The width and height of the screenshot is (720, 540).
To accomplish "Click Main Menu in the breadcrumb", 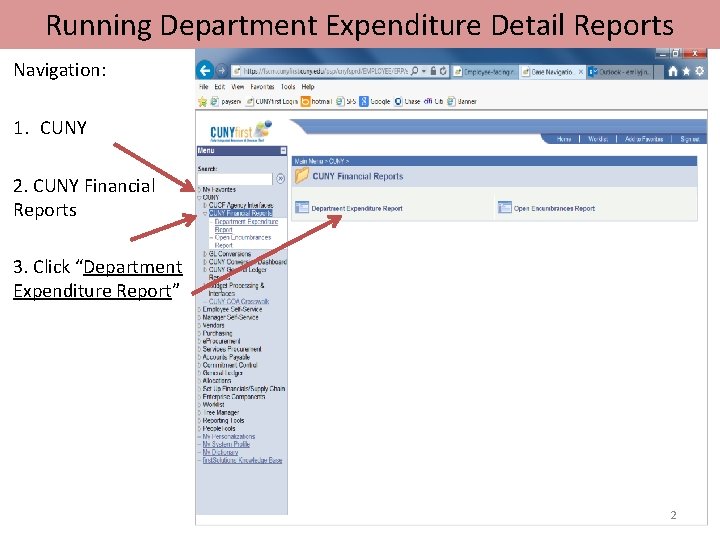I will point(309,161).
